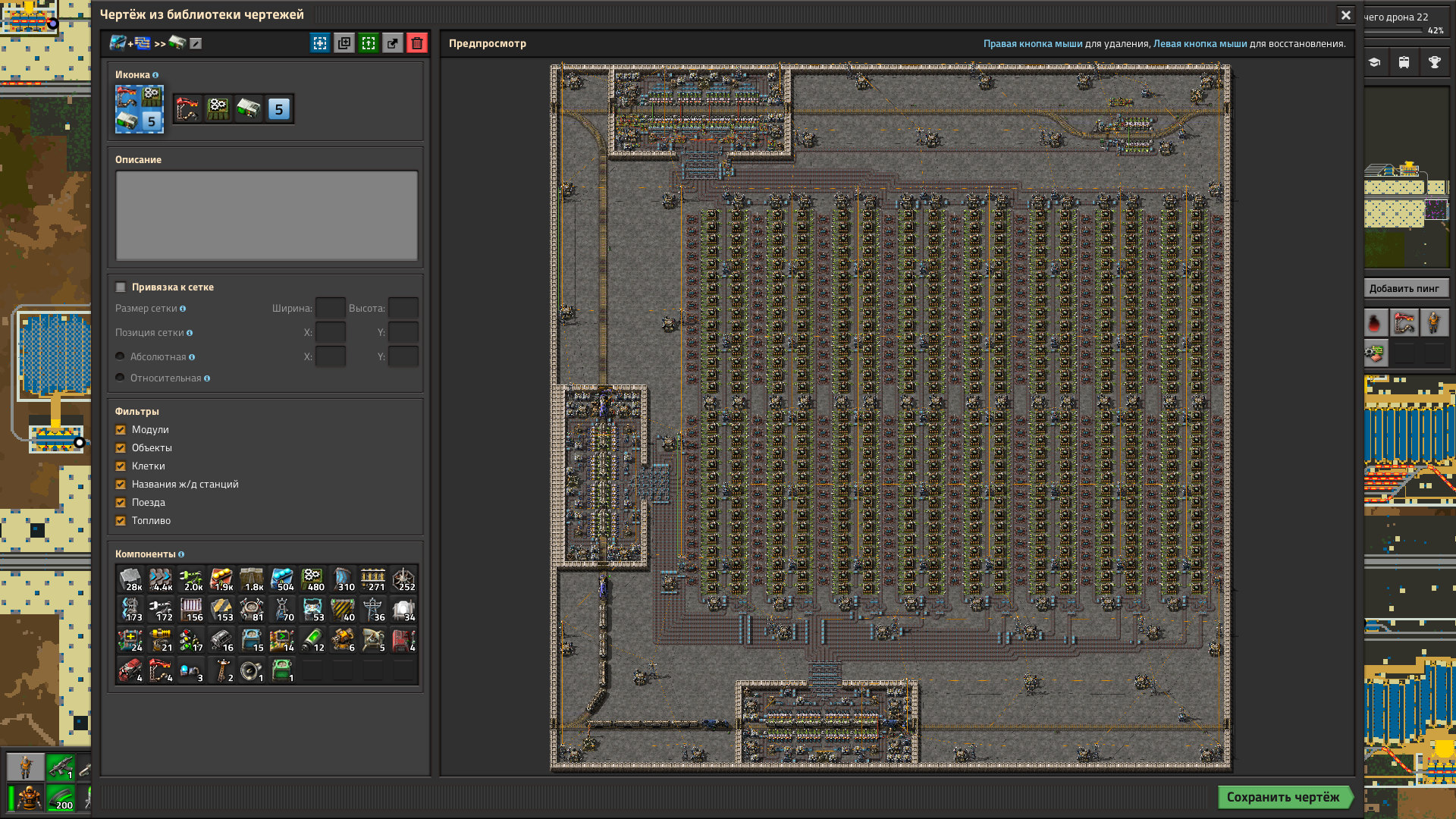Click the duplicate blueprint toolbar icon
Image resolution: width=1456 pixels, height=819 pixels.
(x=344, y=43)
